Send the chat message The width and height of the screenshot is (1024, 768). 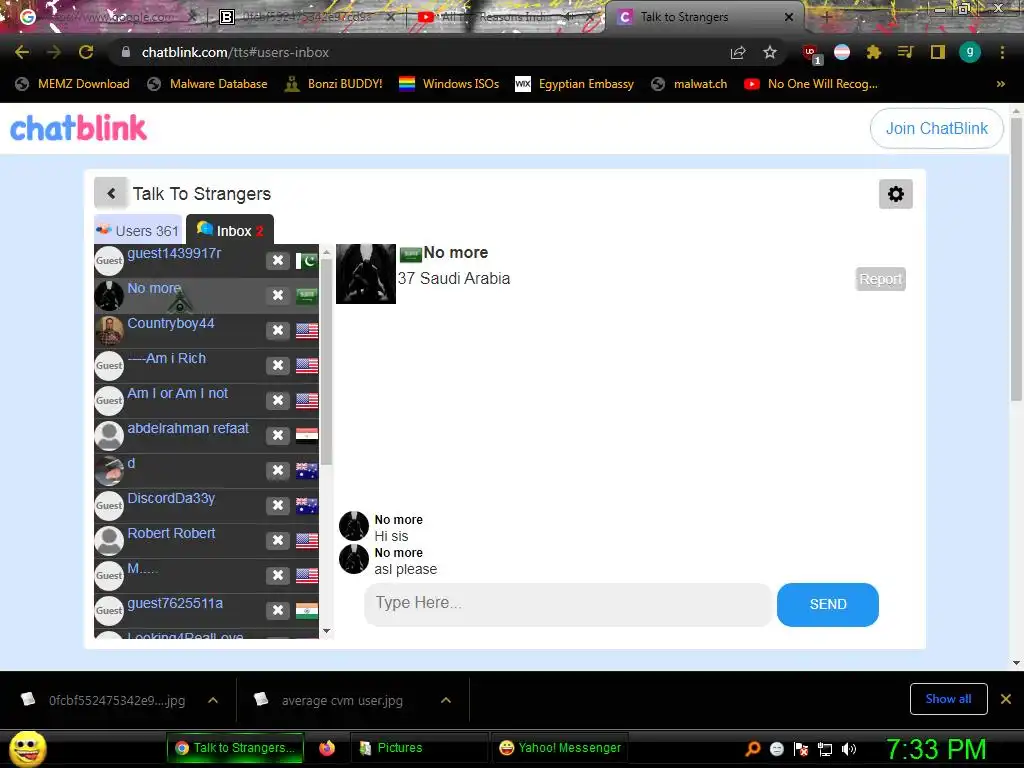(x=827, y=605)
